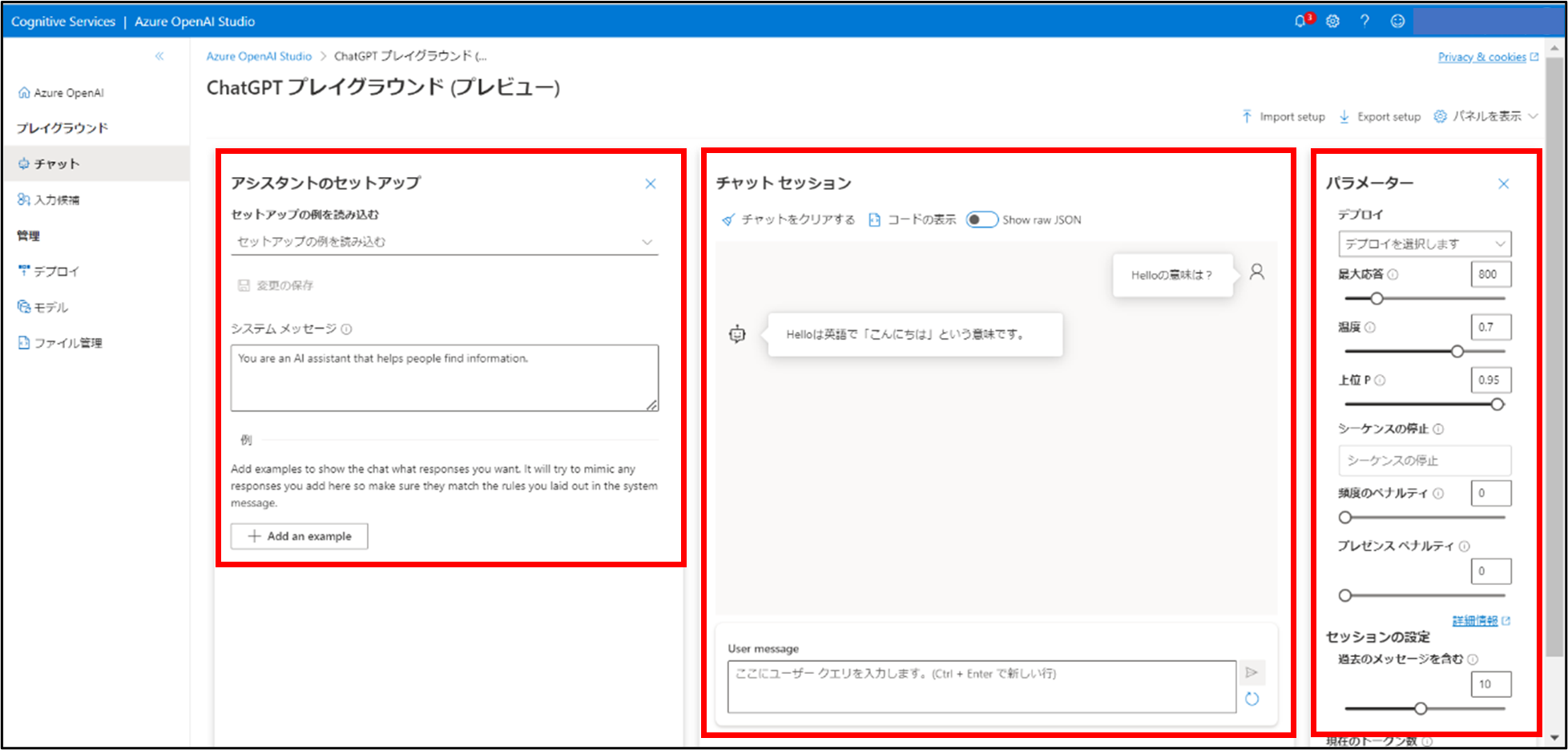This screenshot has height=750, width=1568.
Task: Close the アシスタントのセットアップ panel
Action: coord(651,184)
